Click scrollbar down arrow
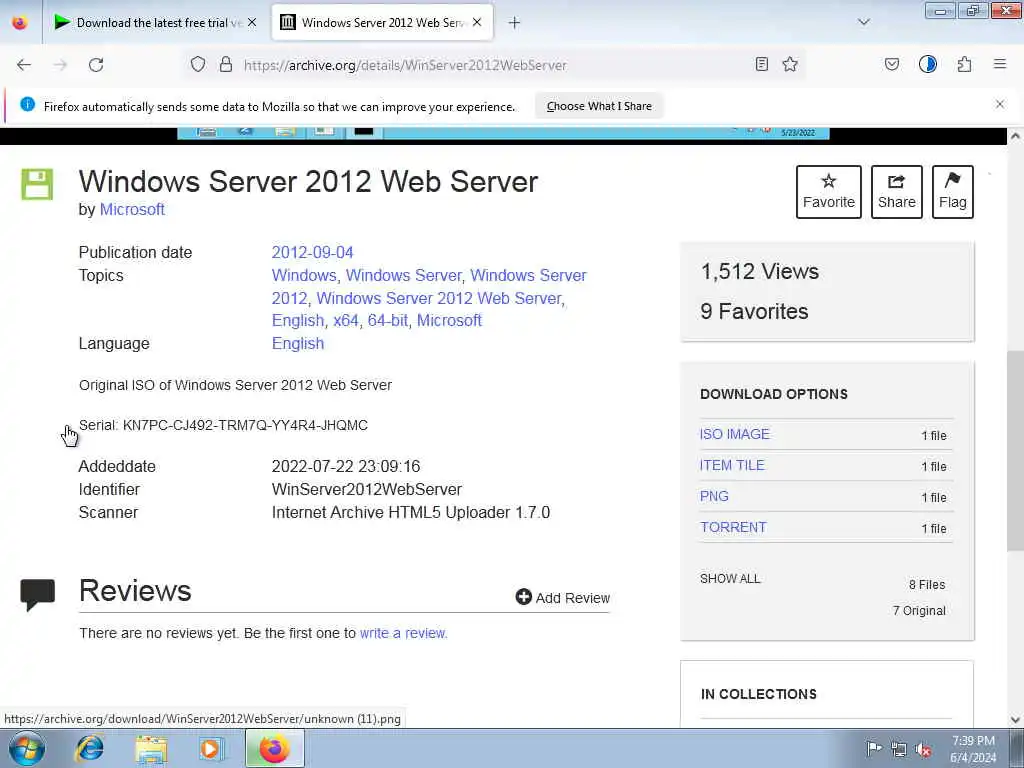Screen dimensions: 1024x768 [1015, 720]
